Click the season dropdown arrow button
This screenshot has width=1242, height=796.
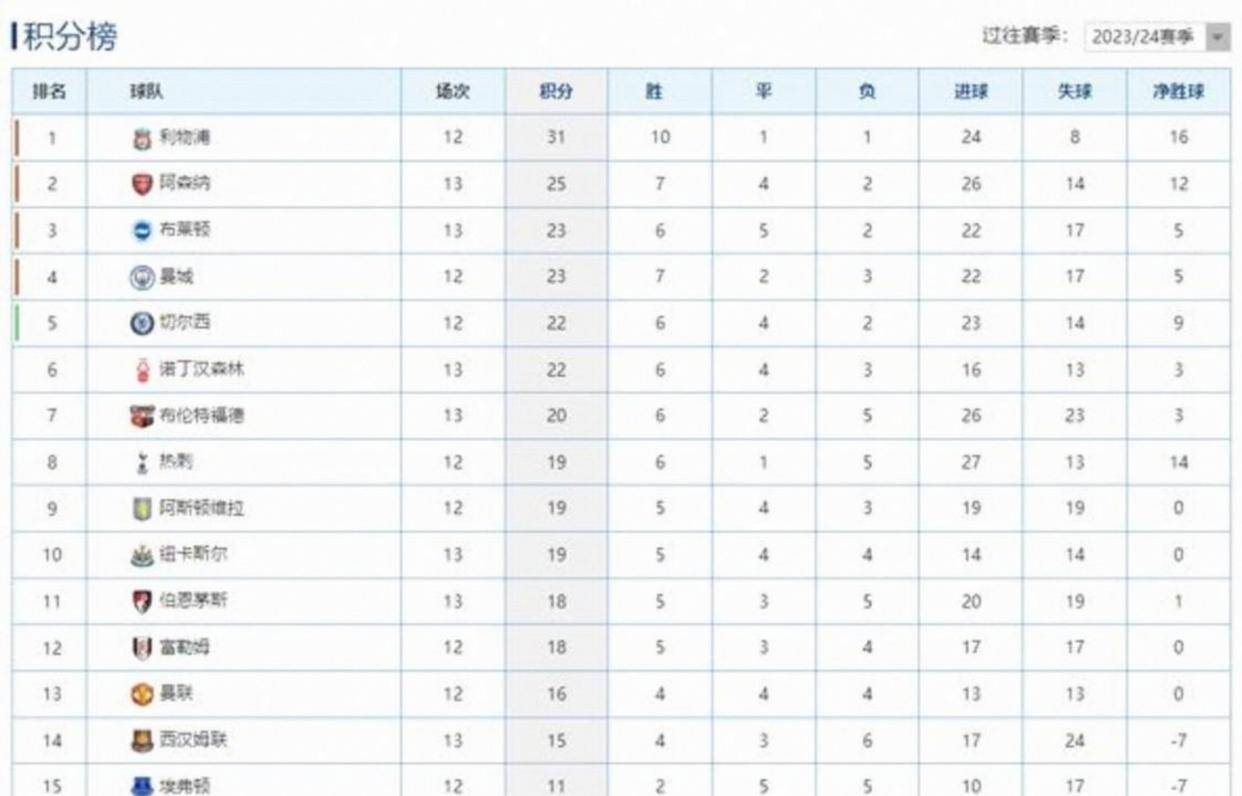tap(1217, 37)
